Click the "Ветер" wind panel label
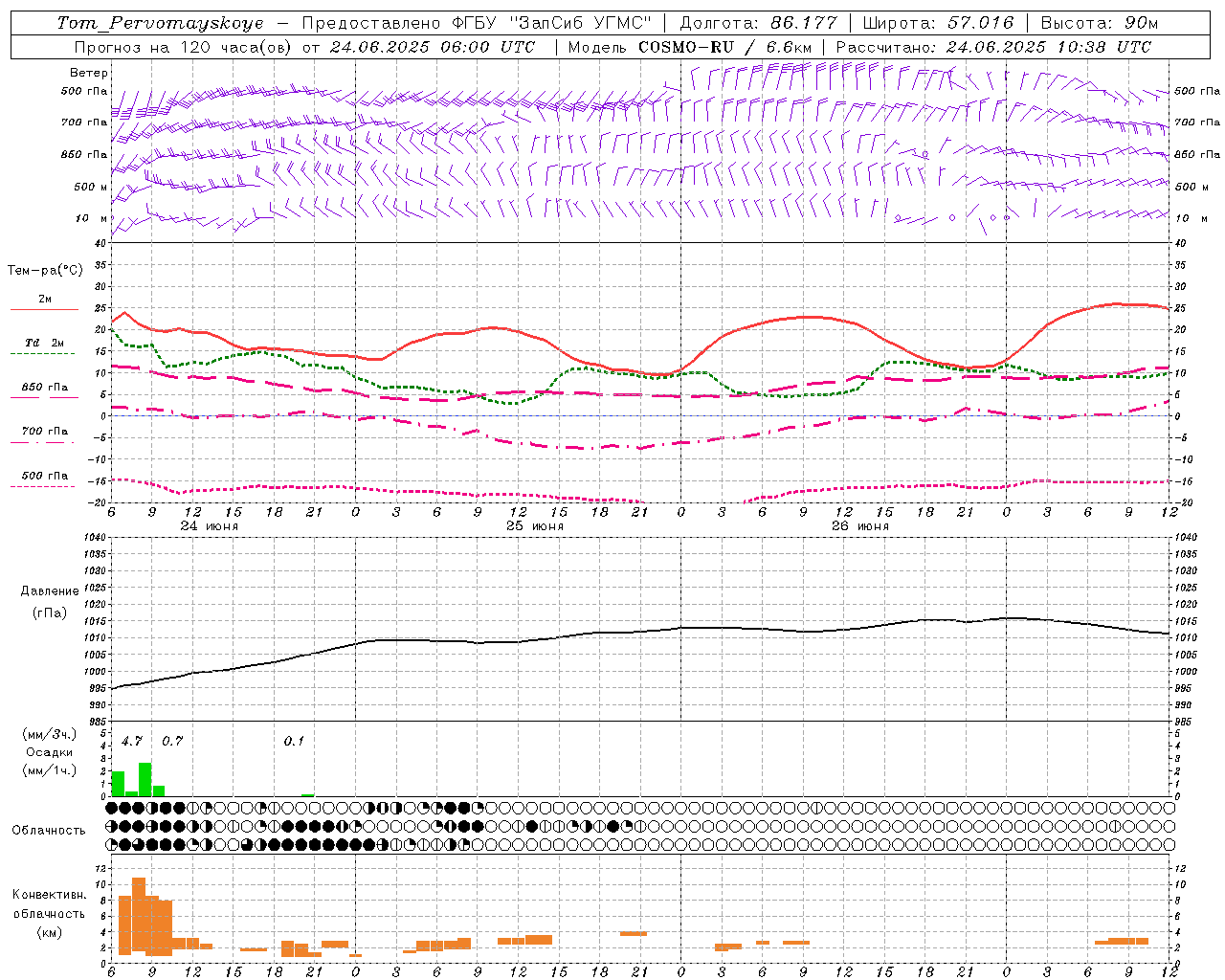Viewport: 1225px width, 980px height. [89, 73]
